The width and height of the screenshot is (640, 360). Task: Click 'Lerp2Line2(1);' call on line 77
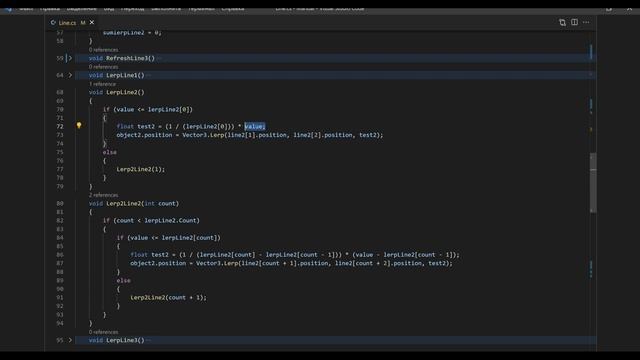pos(141,169)
